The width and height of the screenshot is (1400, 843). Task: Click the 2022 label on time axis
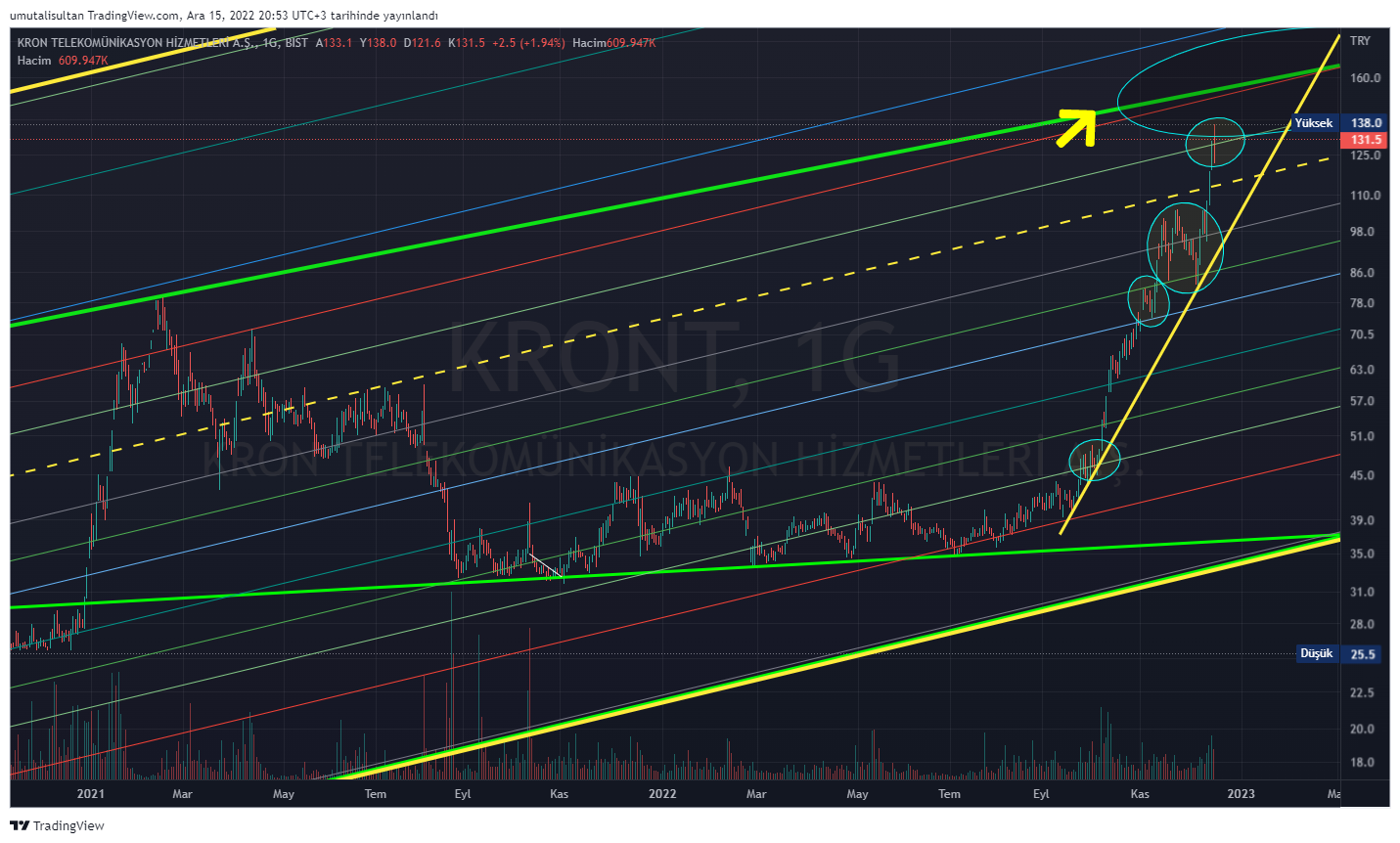click(662, 794)
